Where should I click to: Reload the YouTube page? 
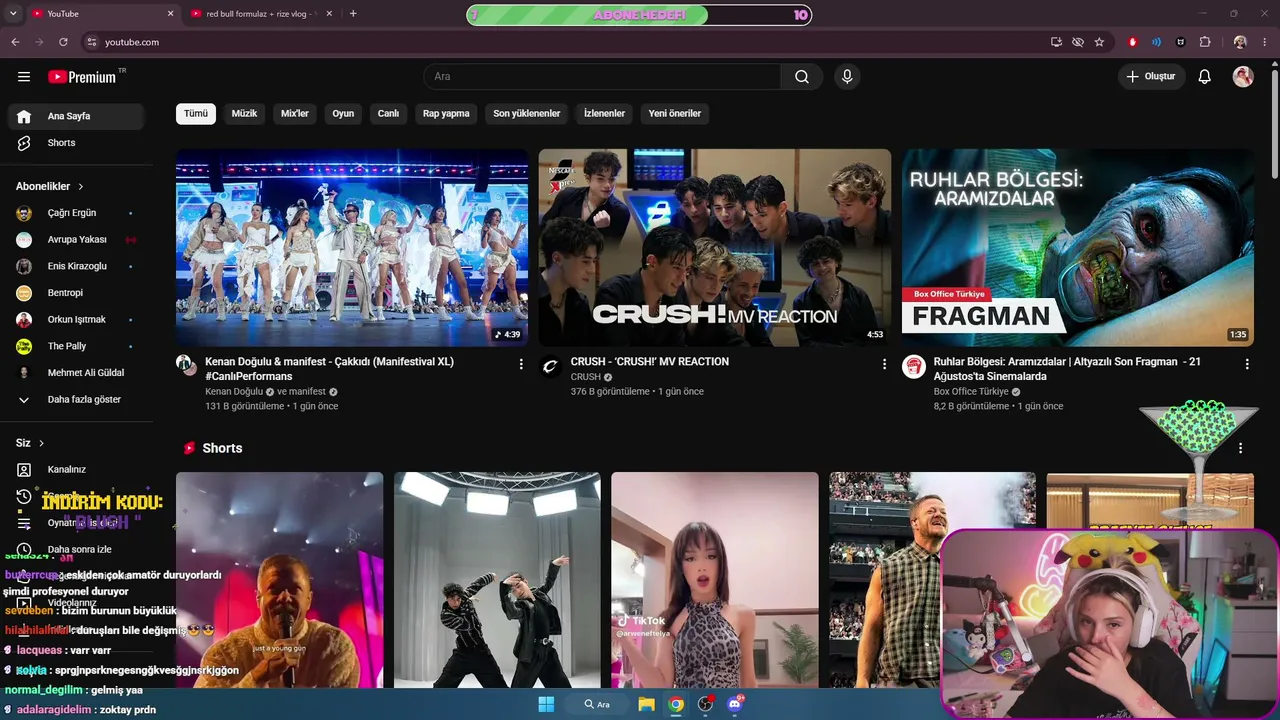(63, 42)
